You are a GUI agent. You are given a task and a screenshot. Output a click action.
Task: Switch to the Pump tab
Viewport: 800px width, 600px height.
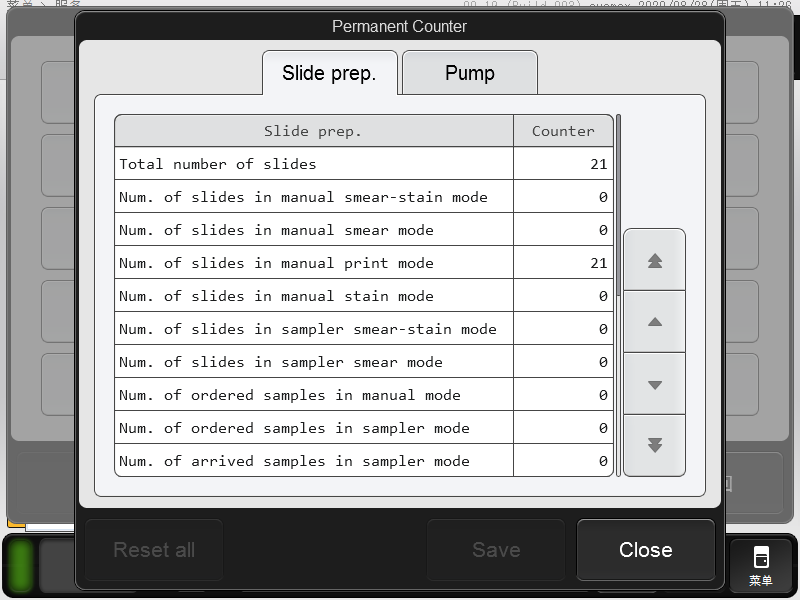(x=469, y=73)
